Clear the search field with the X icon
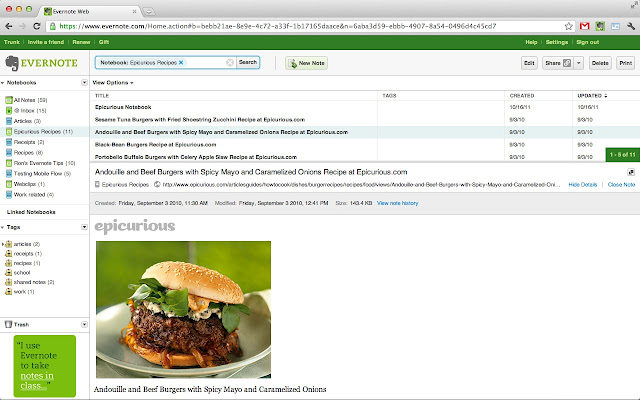This screenshot has width=640, height=400. pos(230,62)
